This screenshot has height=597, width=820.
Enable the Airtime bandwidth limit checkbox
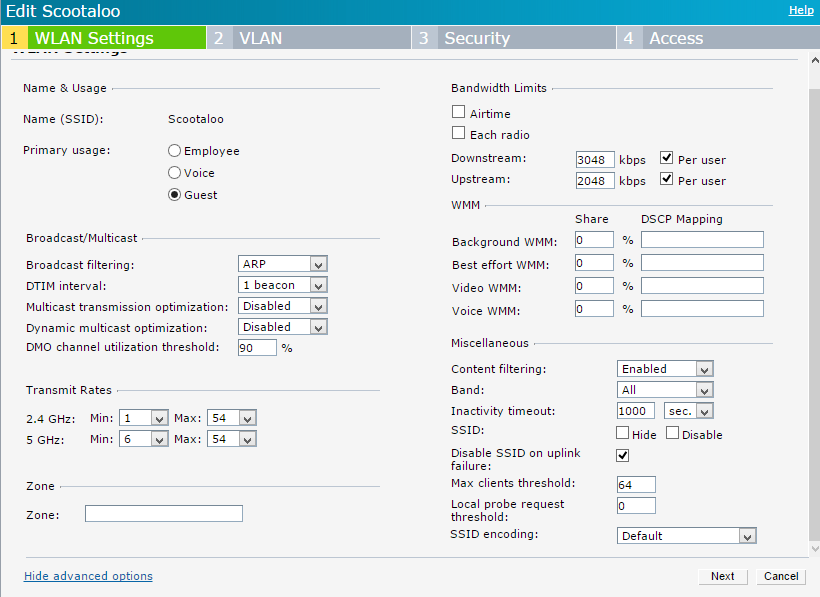pyautogui.click(x=458, y=112)
